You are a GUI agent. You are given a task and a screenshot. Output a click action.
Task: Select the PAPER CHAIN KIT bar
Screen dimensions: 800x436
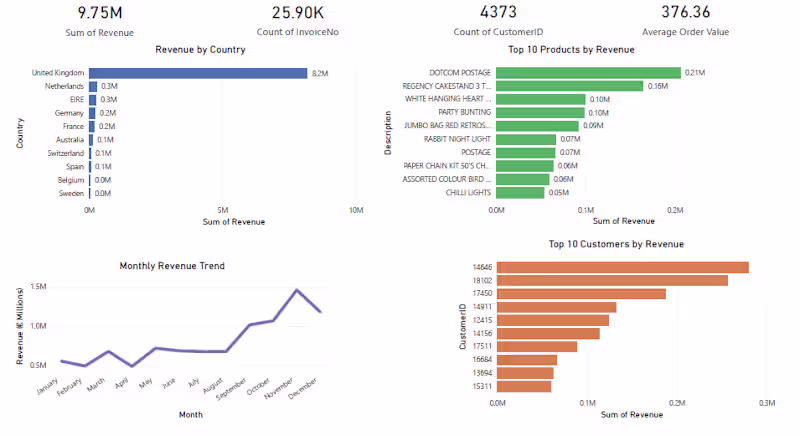pos(524,166)
